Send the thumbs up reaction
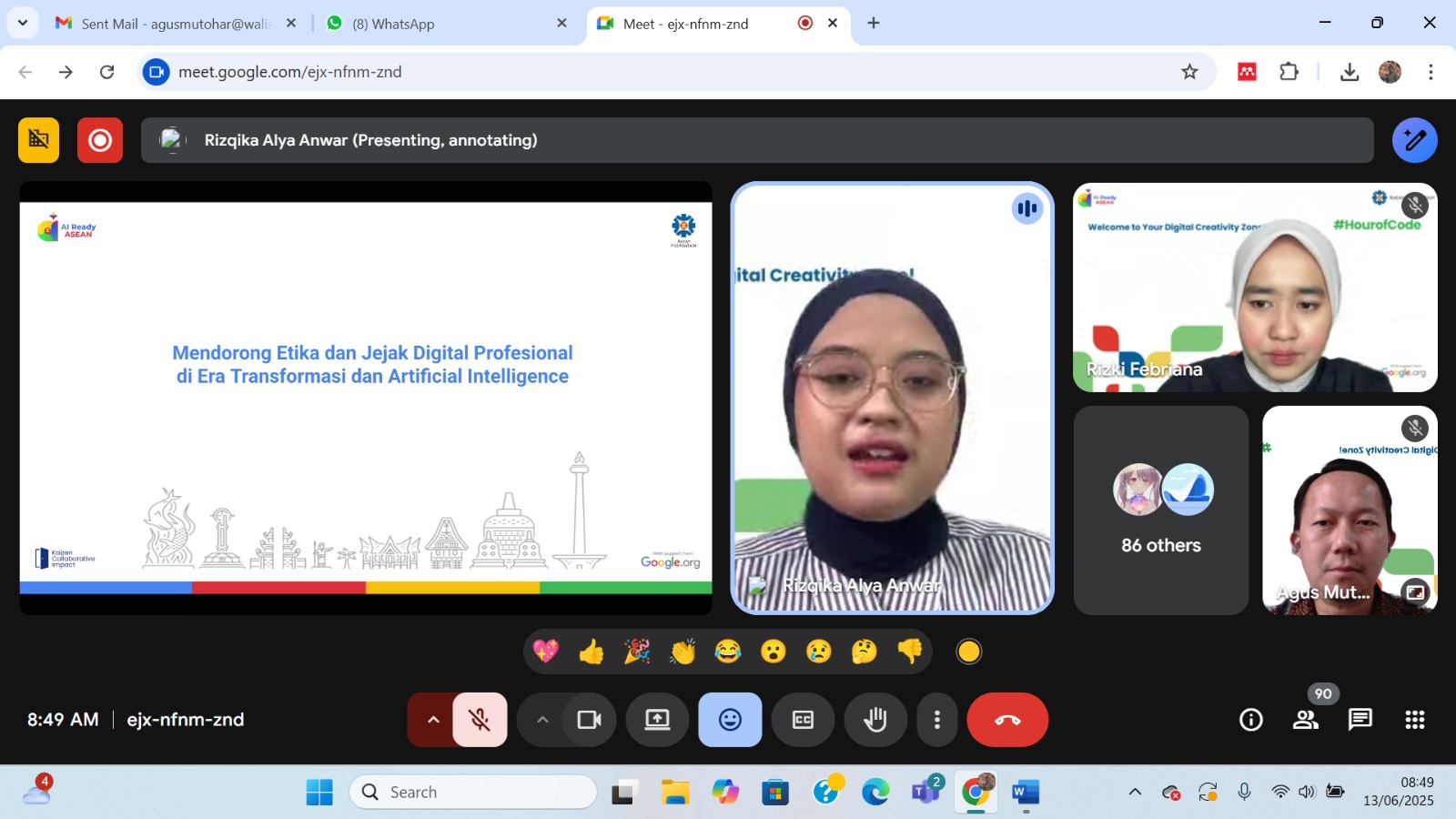The image size is (1456, 819). click(591, 652)
